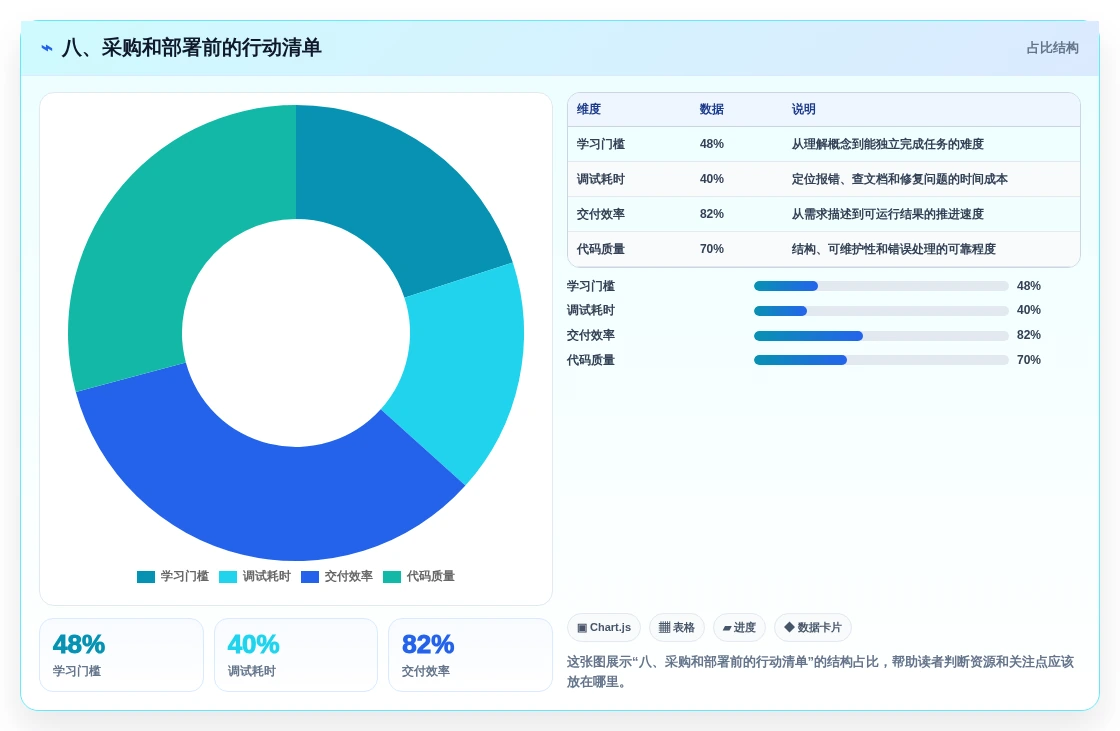Click description 结构、可维护性和错误处理的可靠程度
The height and width of the screenshot is (731, 1120).
pyautogui.click(x=894, y=249)
